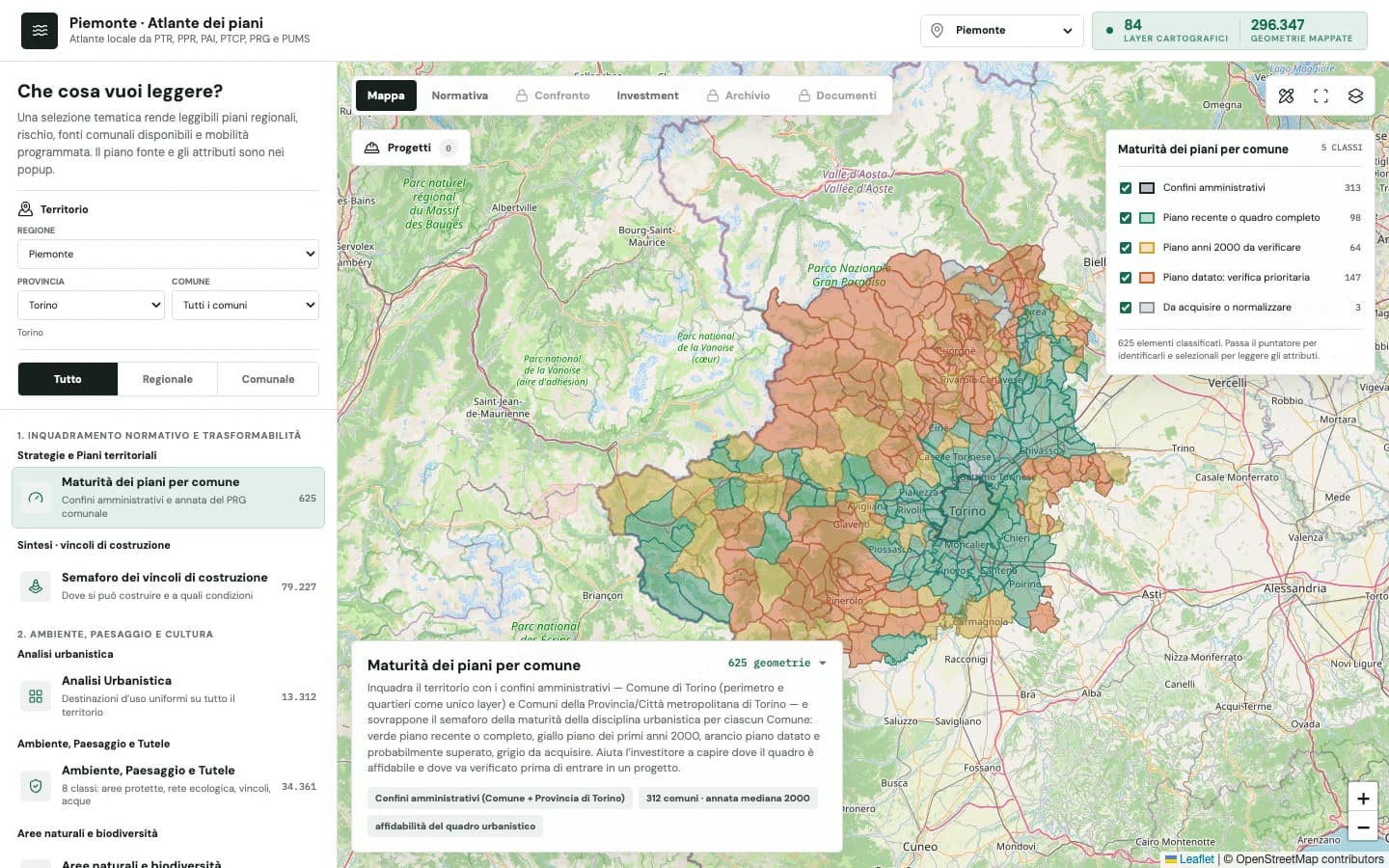This screenshot has height=868, width=1389.
Task: Click the Progetti button on map
Action: coord(410,148)
